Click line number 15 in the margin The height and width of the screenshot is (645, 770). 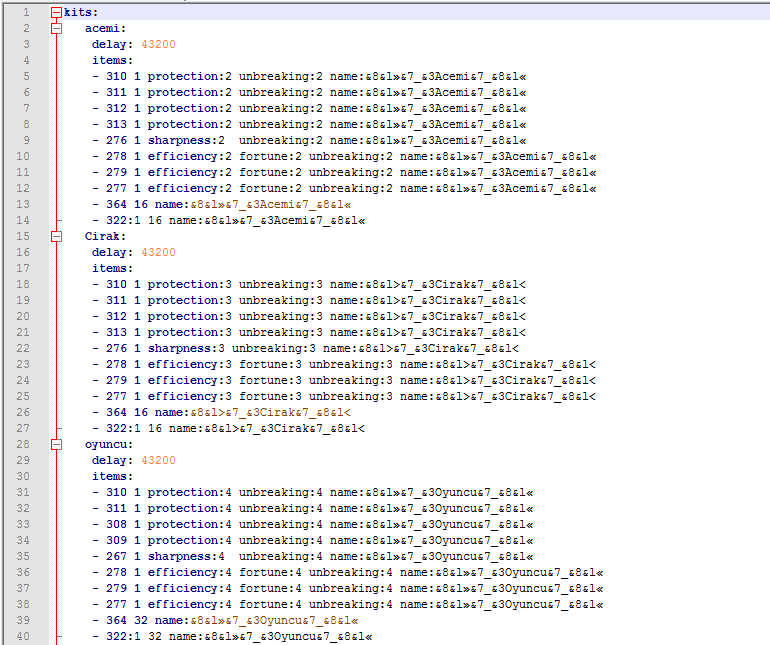[23, 236]
